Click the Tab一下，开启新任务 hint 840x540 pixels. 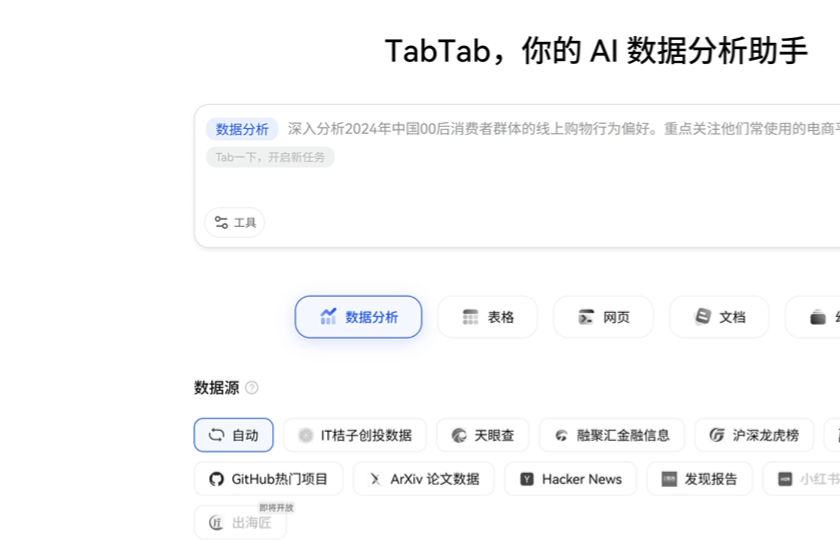coord(270,157)
